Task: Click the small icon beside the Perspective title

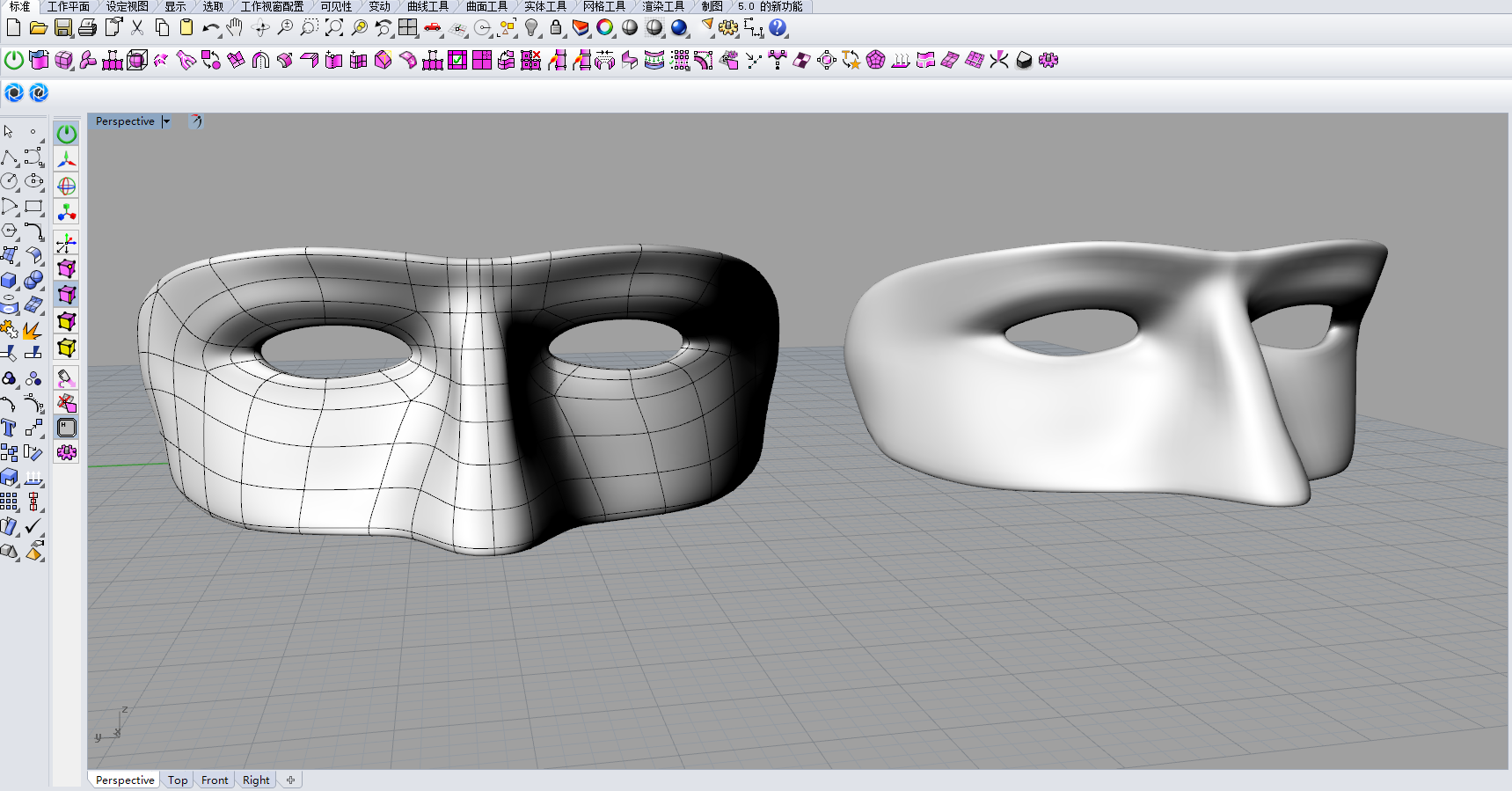Action: pos(195,121)
